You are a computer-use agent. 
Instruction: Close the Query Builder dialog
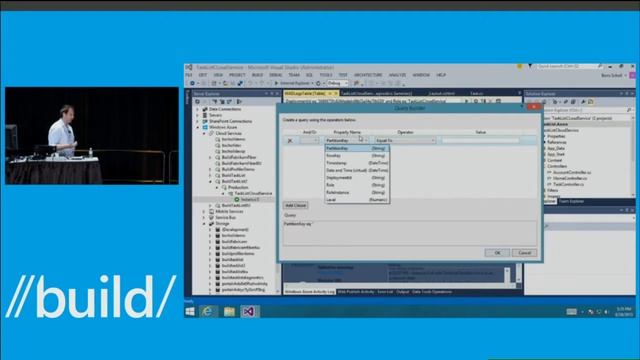533,107
